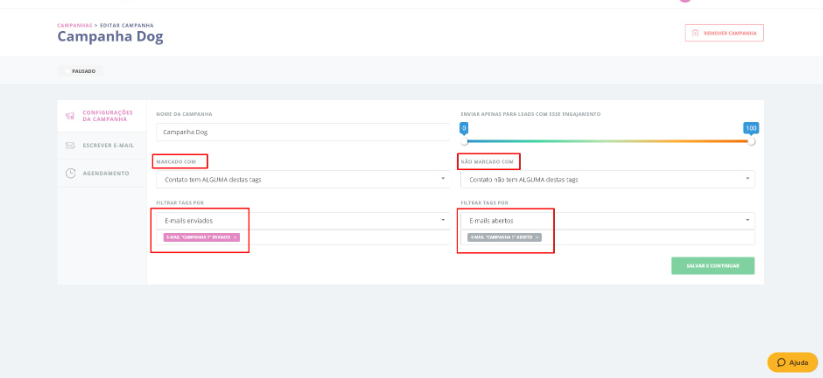Click the campaign name field 'Campanha Dog'
Viewport: 823px width, 378px height.
click(303, 132)
